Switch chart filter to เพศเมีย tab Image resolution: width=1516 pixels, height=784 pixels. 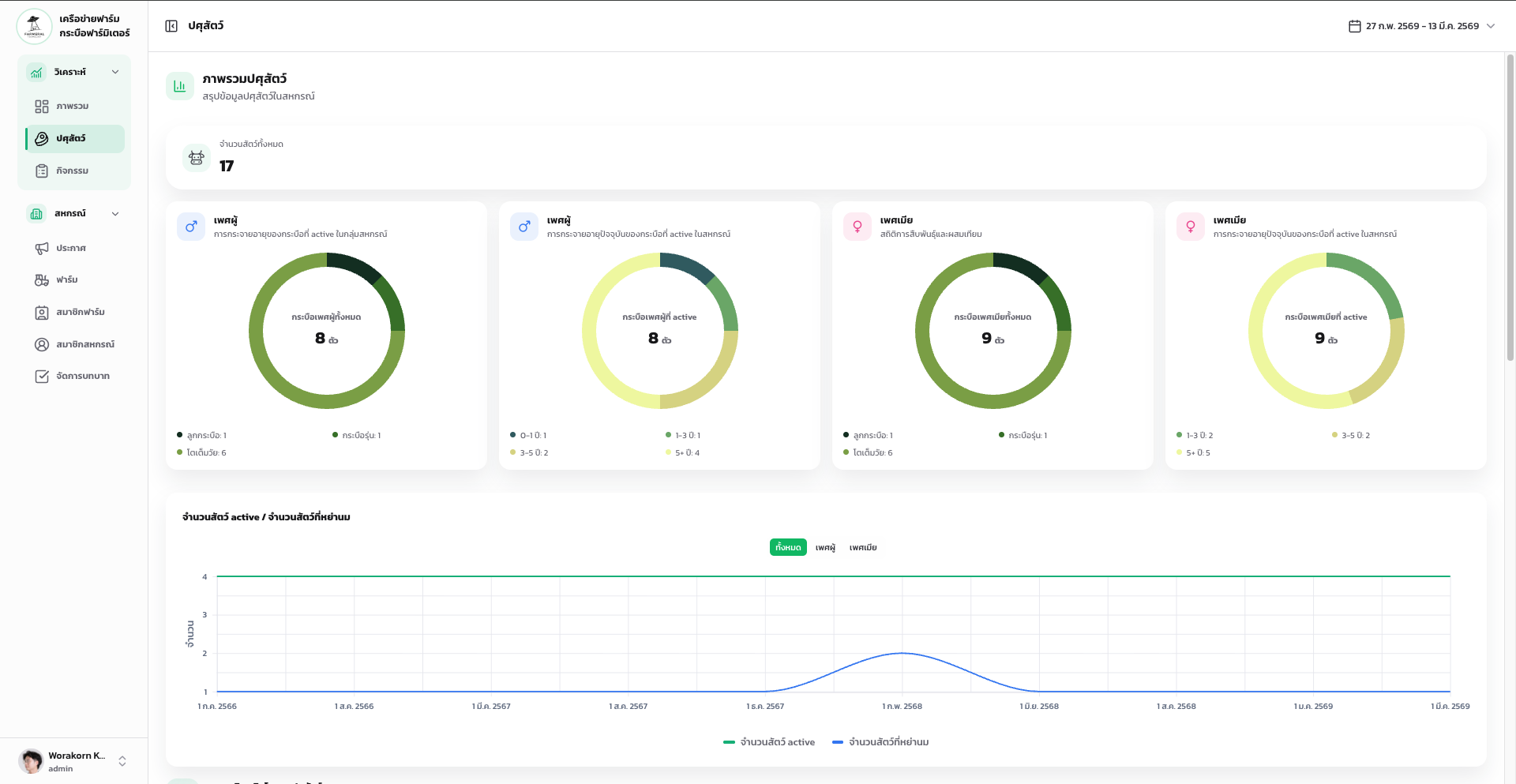point(863,547)
